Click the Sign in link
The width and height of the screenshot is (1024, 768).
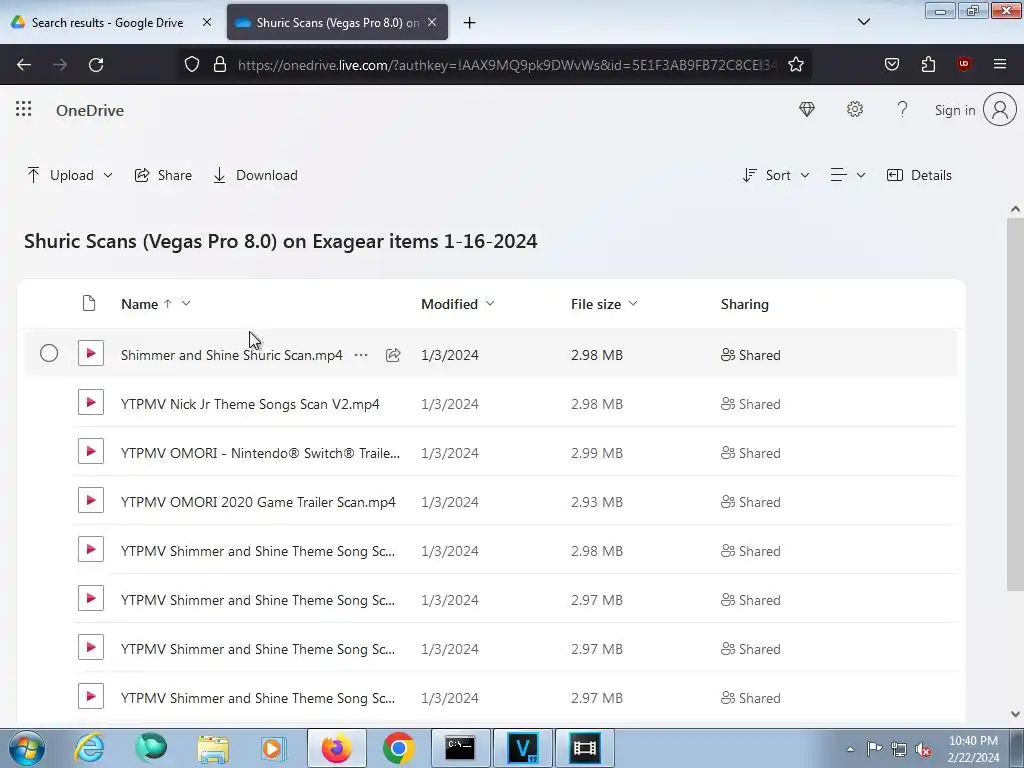click(x=955, y=110)
